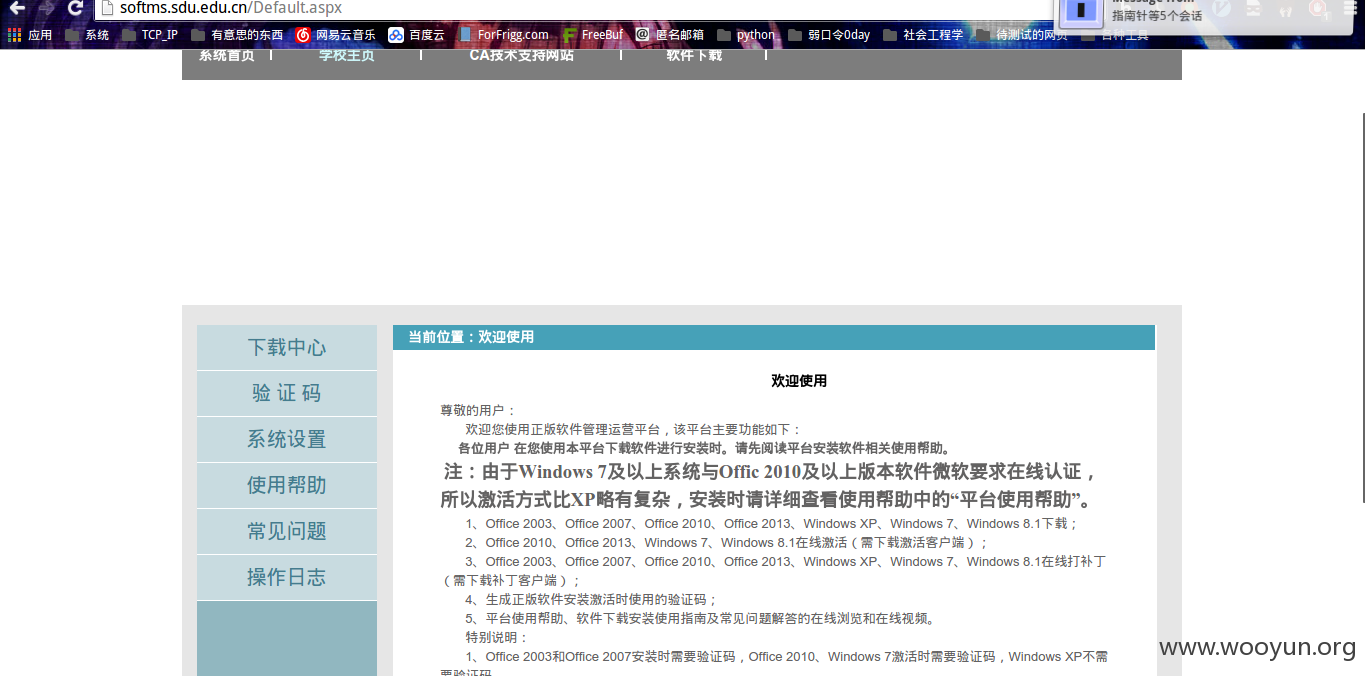Screen dimensions: 1365x676
Task: Open the 有意思的东西 bookmark folder
Action: 237,35
